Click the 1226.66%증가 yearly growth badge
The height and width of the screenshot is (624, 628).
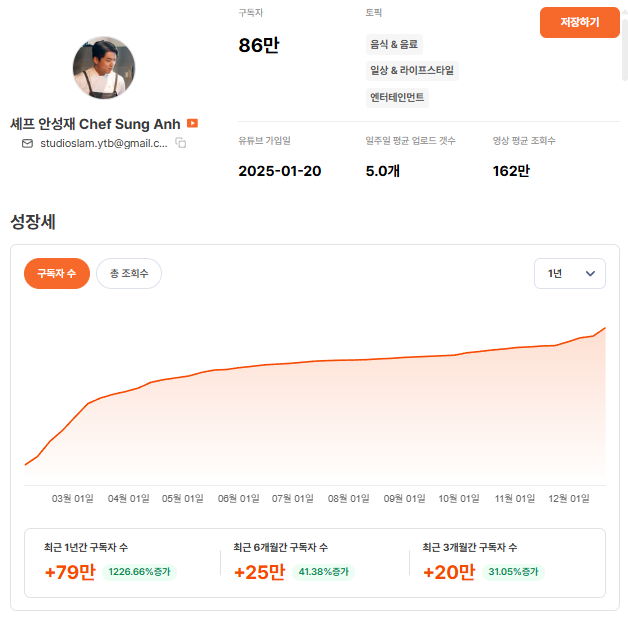pyautogui.click(x=139, y=572)
